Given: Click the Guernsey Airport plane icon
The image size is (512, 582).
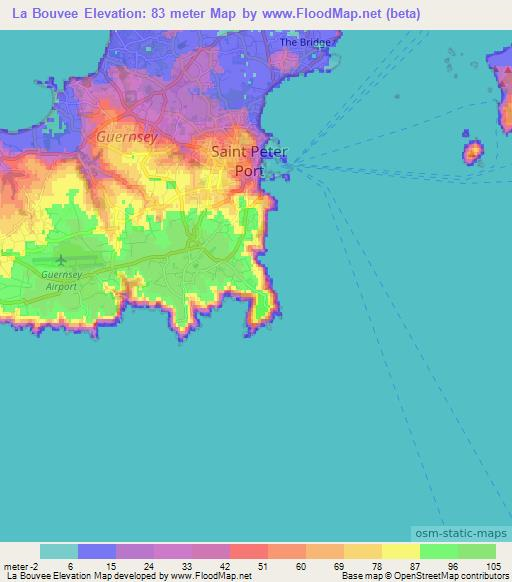Looking at the screenshot, I should [x=61, y=260].
